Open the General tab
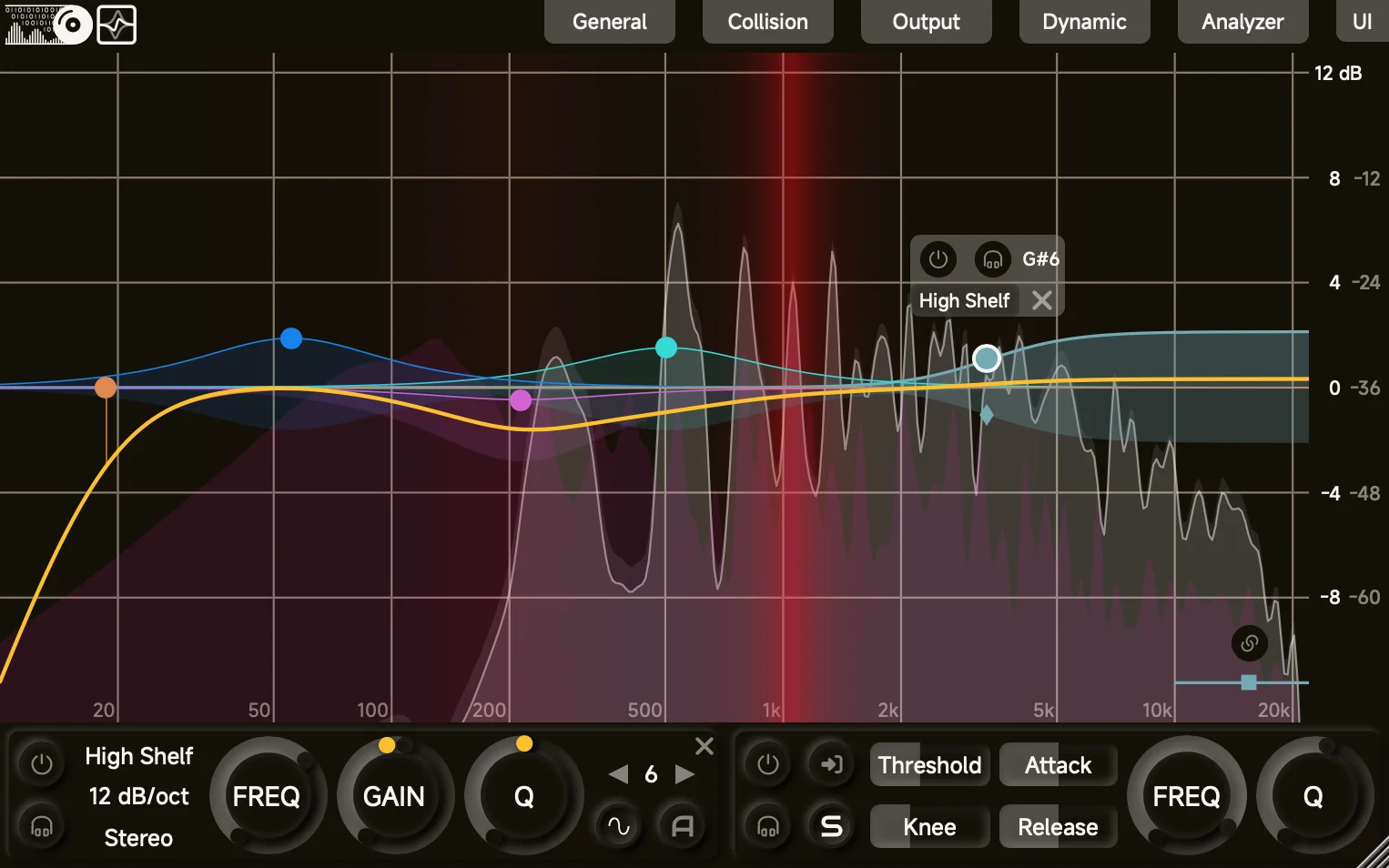 [610, 21]
